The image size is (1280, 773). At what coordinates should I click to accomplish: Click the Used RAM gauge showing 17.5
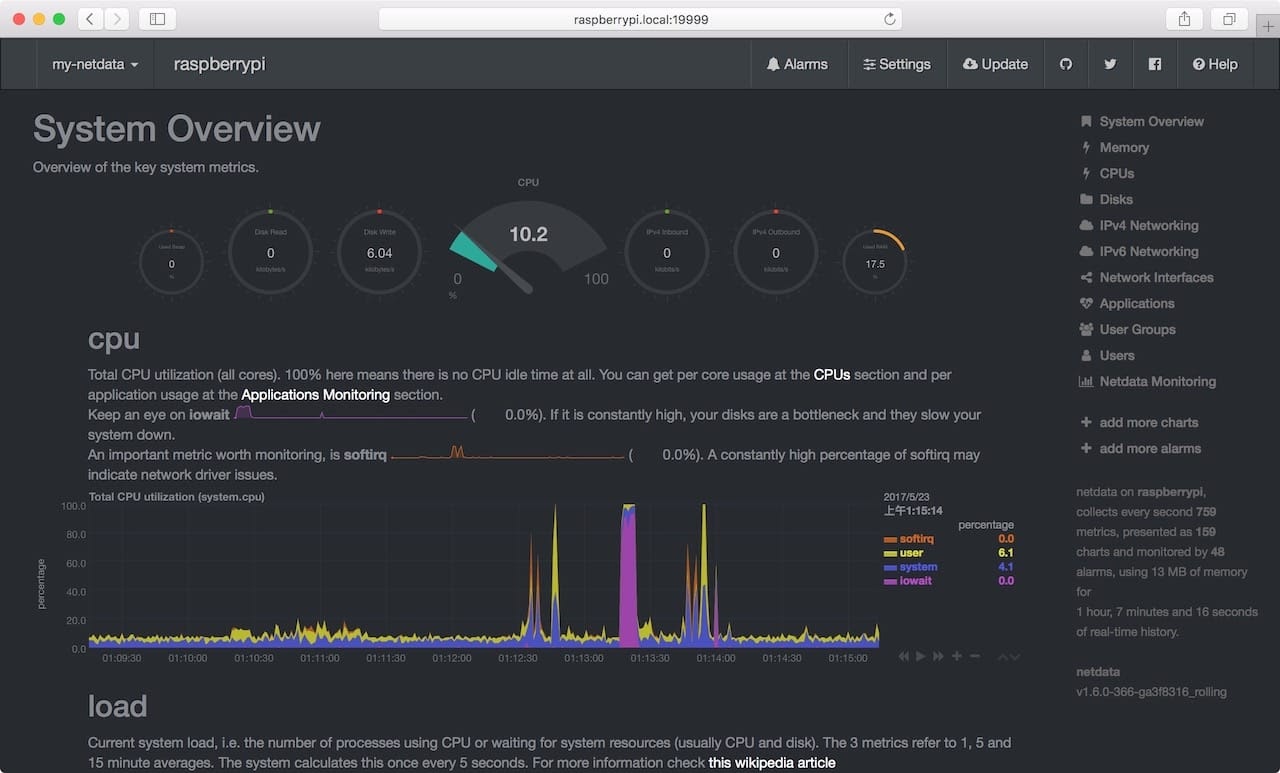tap(875, 264)
